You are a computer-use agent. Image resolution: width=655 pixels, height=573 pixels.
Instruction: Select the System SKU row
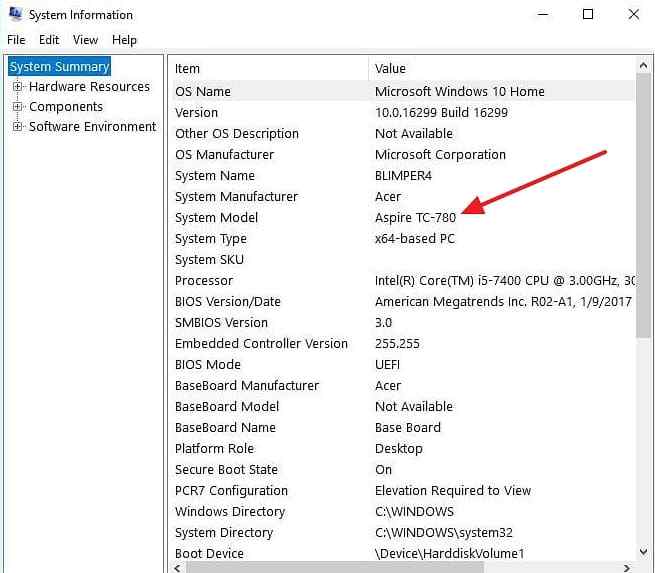click(403, 260)
